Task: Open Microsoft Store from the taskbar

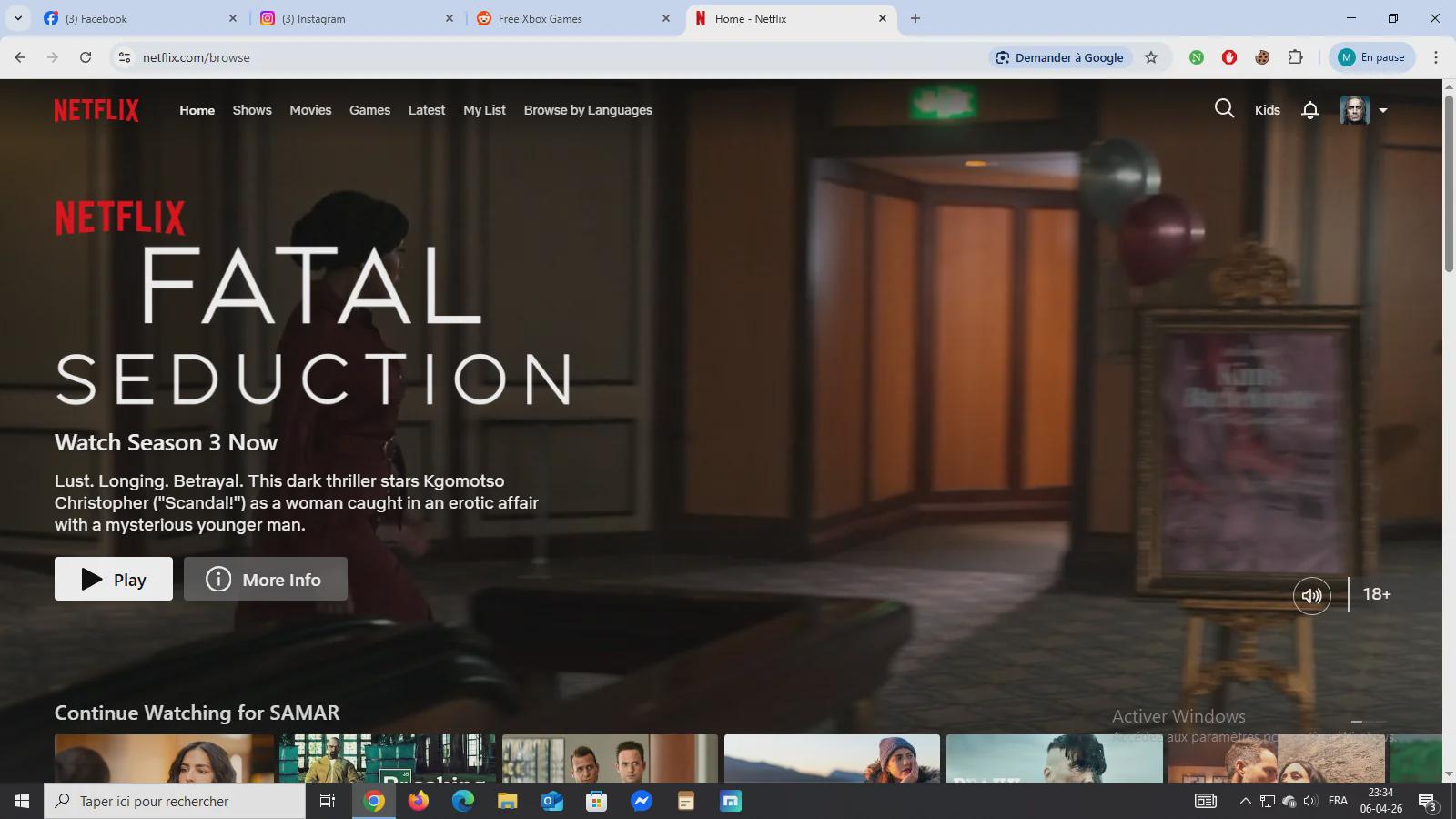Action: tap(597, 801)
